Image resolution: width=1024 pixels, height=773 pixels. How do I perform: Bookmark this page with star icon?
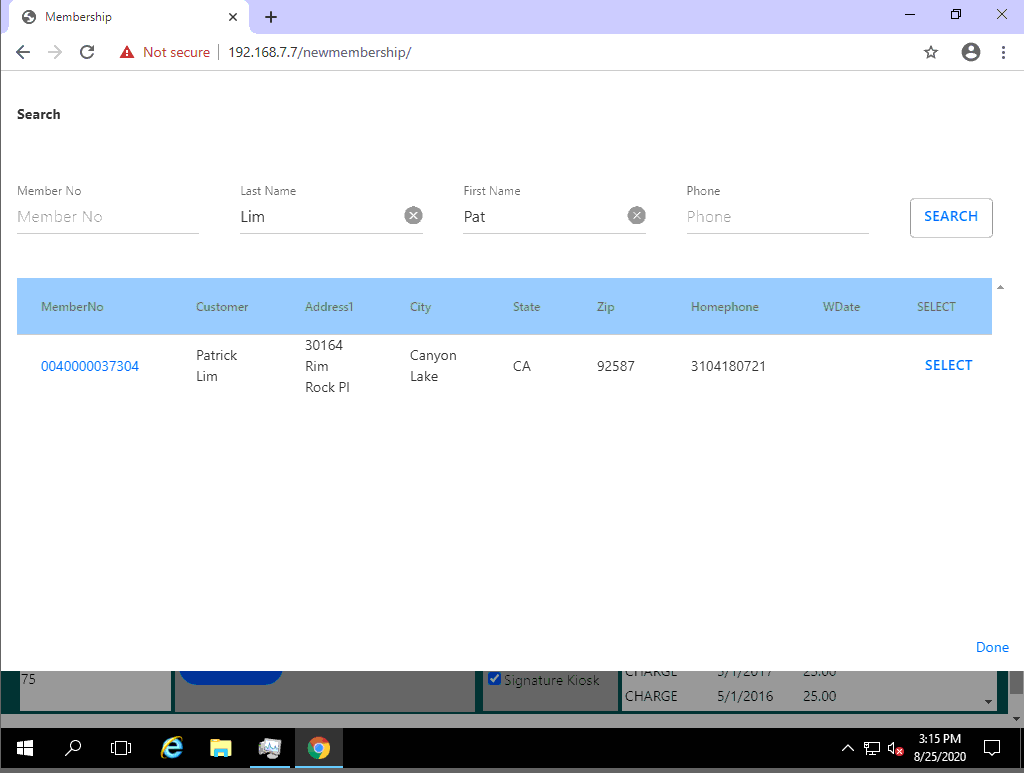[x=931, y=52]
